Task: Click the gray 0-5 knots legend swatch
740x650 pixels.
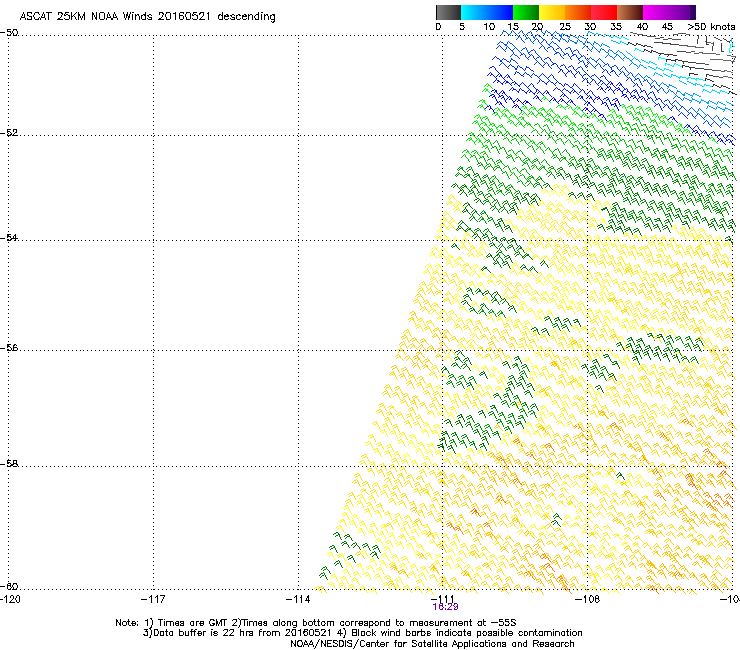Action: point(448,12)
